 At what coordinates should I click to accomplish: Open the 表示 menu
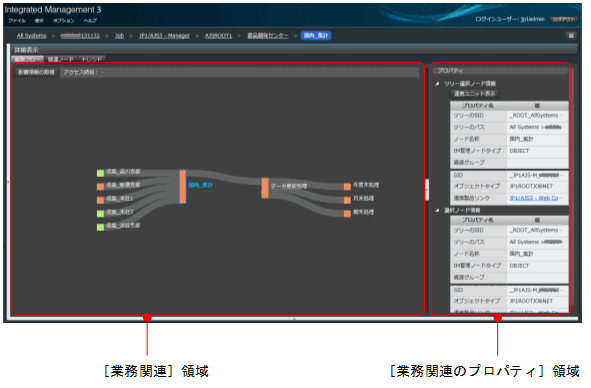click(x=39, y=21)
